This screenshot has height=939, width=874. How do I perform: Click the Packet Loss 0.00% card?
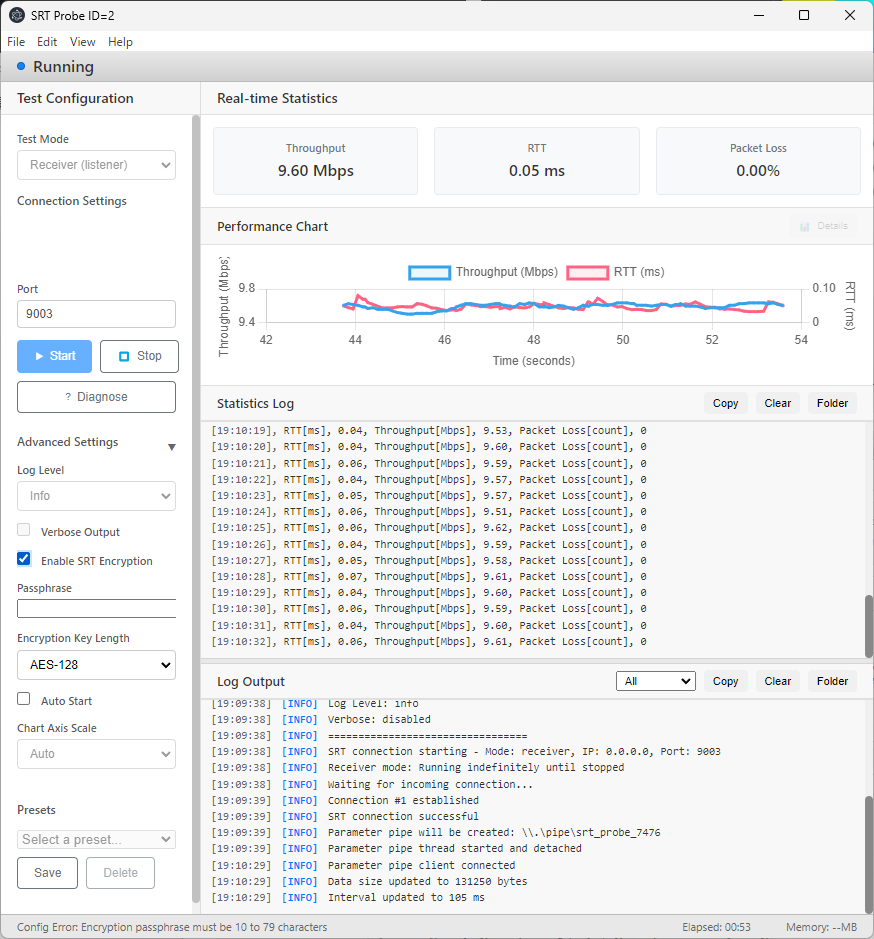coord(758,161)
